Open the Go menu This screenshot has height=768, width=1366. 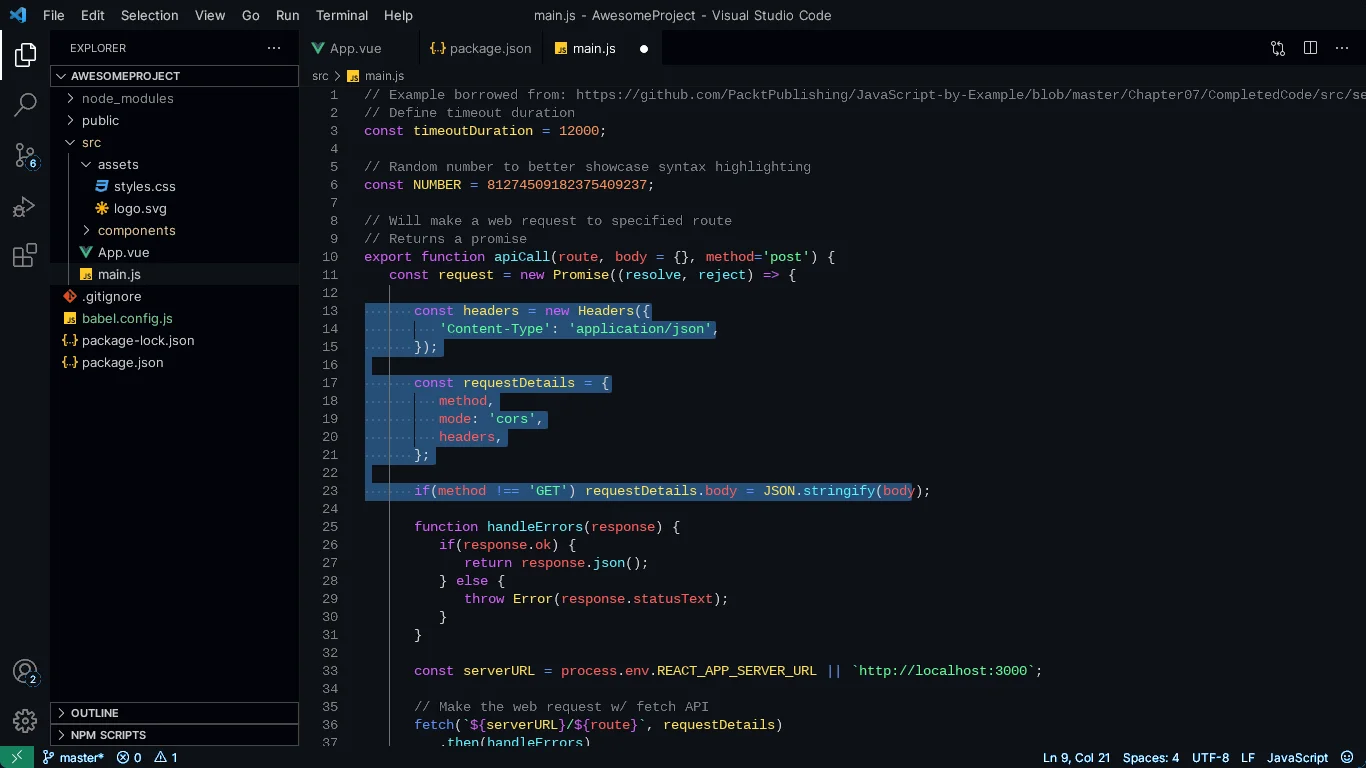251,15
